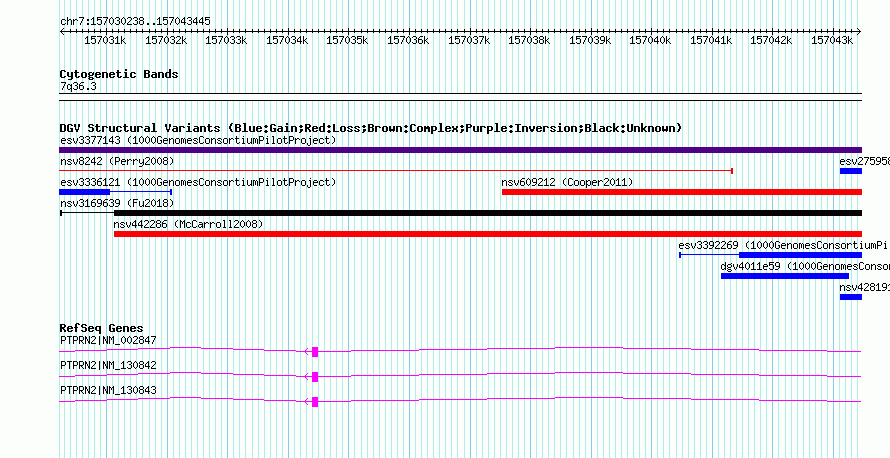Select the nsv3169639 (Fu2018) label
The image size is (890, 458).
(x=117, y=203)
